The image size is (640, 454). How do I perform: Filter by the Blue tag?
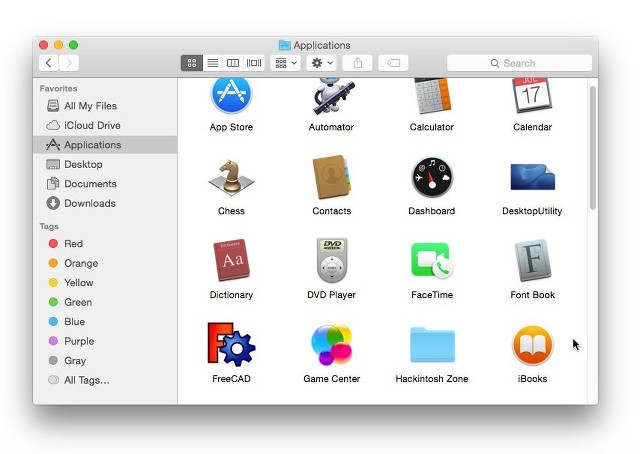[x=105, y=322]
